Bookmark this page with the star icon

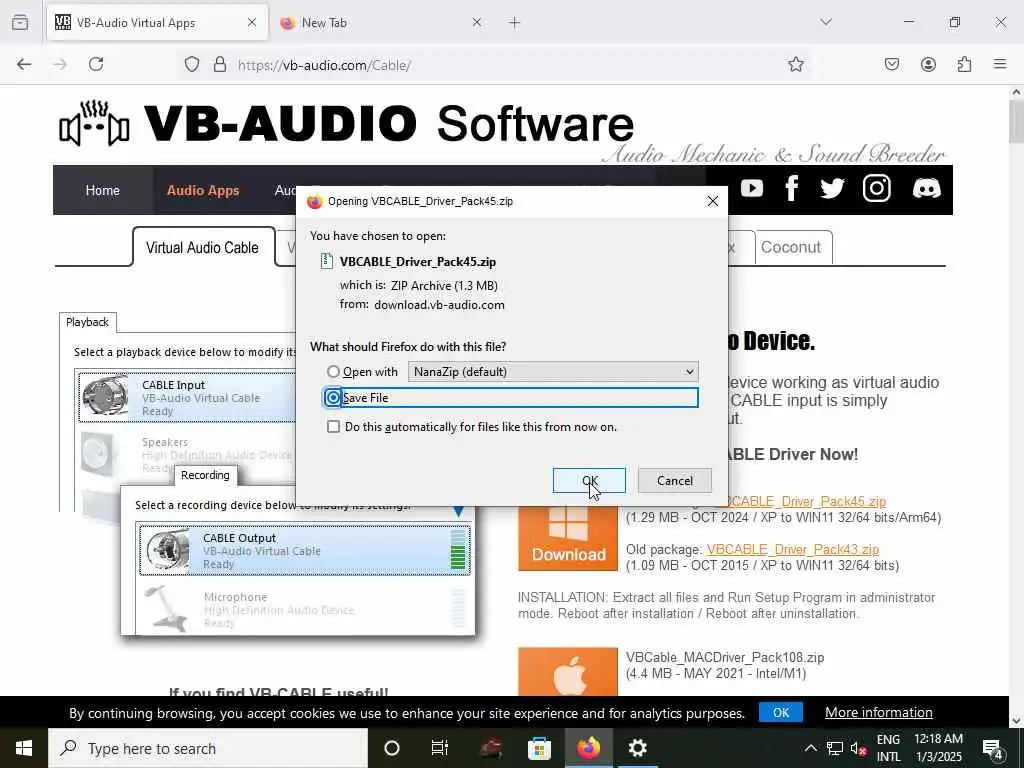click(795, 64)
